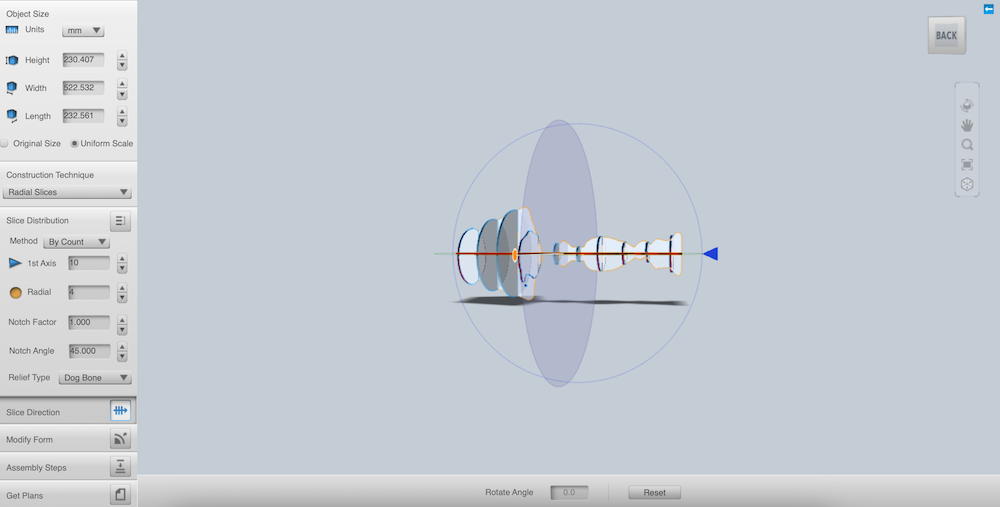Click the Fit to view icon
This screenshot has width=1000, height=507.
click(x=967, y=165)
